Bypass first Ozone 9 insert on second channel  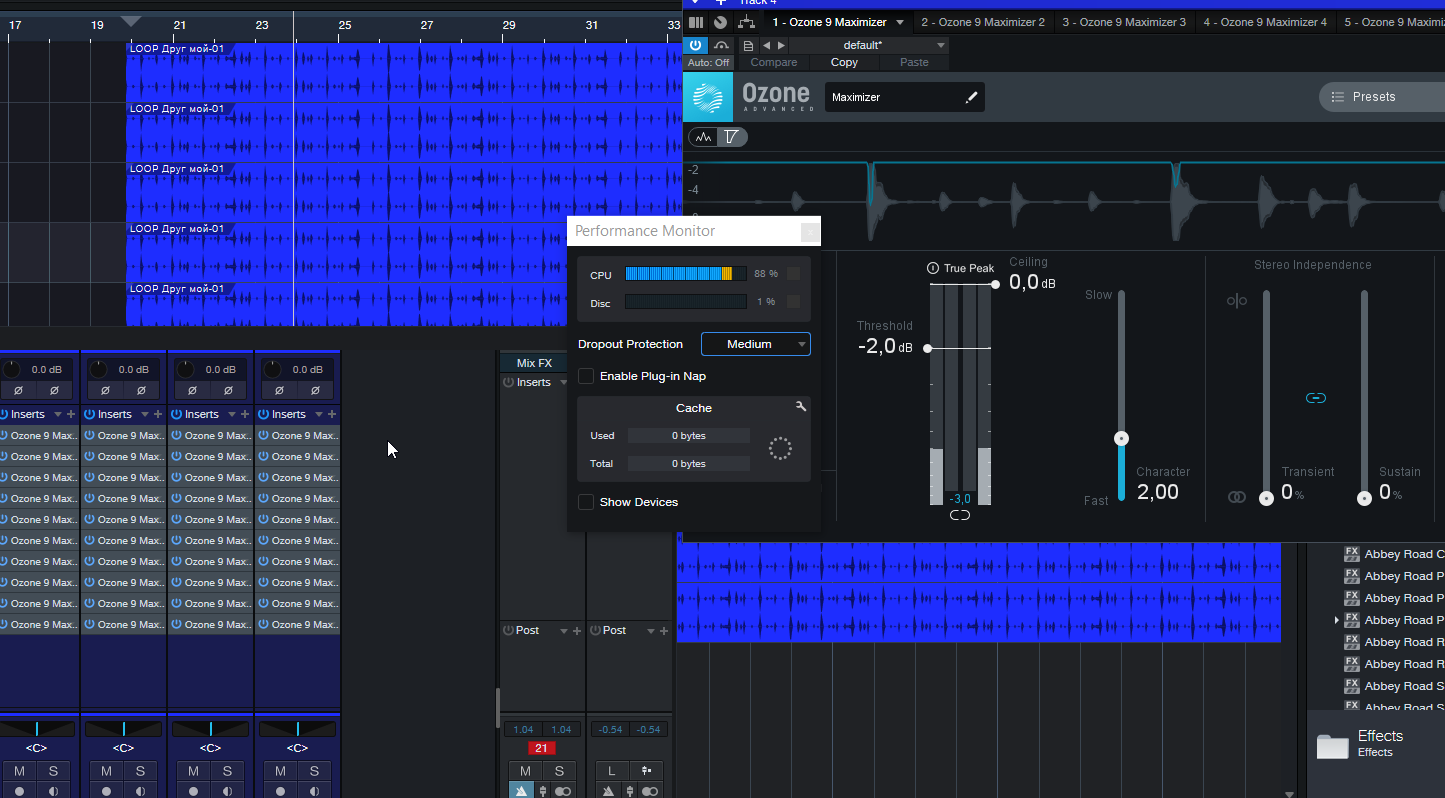point(90,436)
